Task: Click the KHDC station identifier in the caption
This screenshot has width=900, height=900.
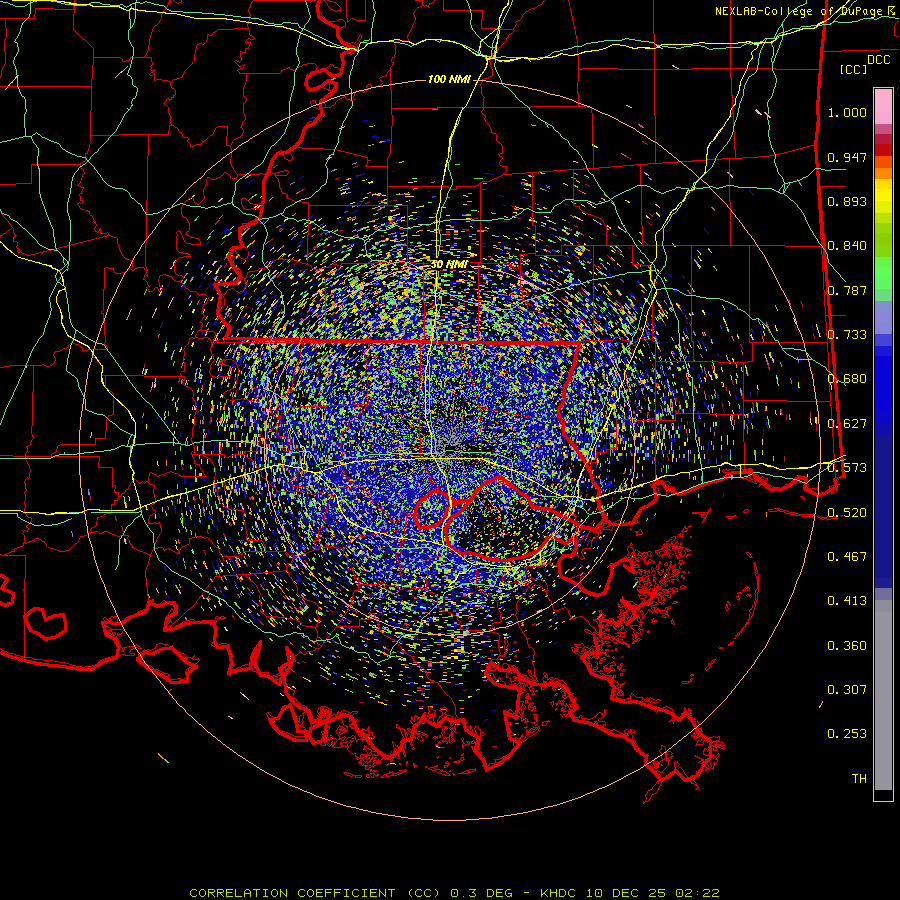Action: tap(559, 893)
